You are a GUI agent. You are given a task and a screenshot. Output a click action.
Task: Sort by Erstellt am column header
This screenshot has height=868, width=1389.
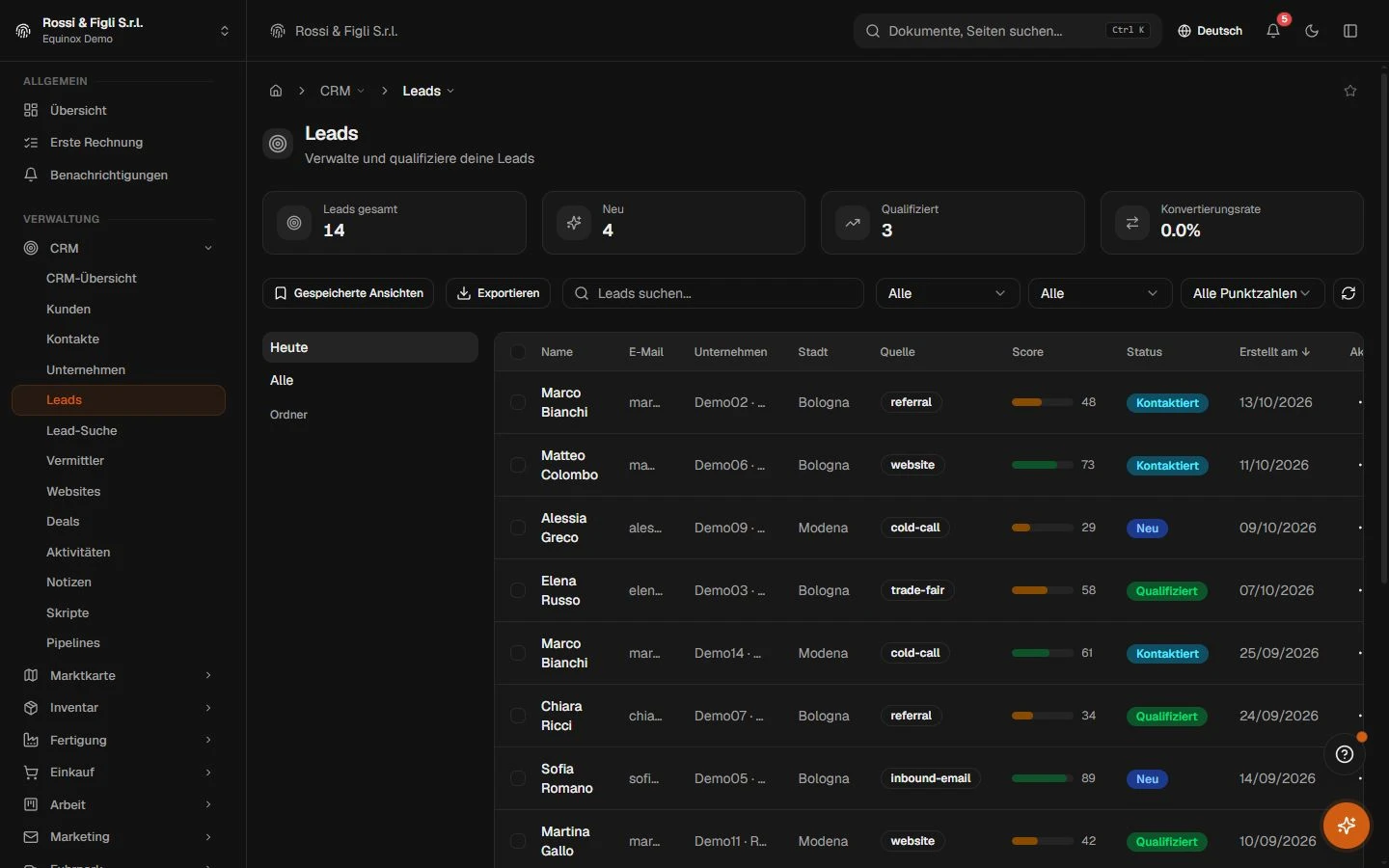point(1274,352)
